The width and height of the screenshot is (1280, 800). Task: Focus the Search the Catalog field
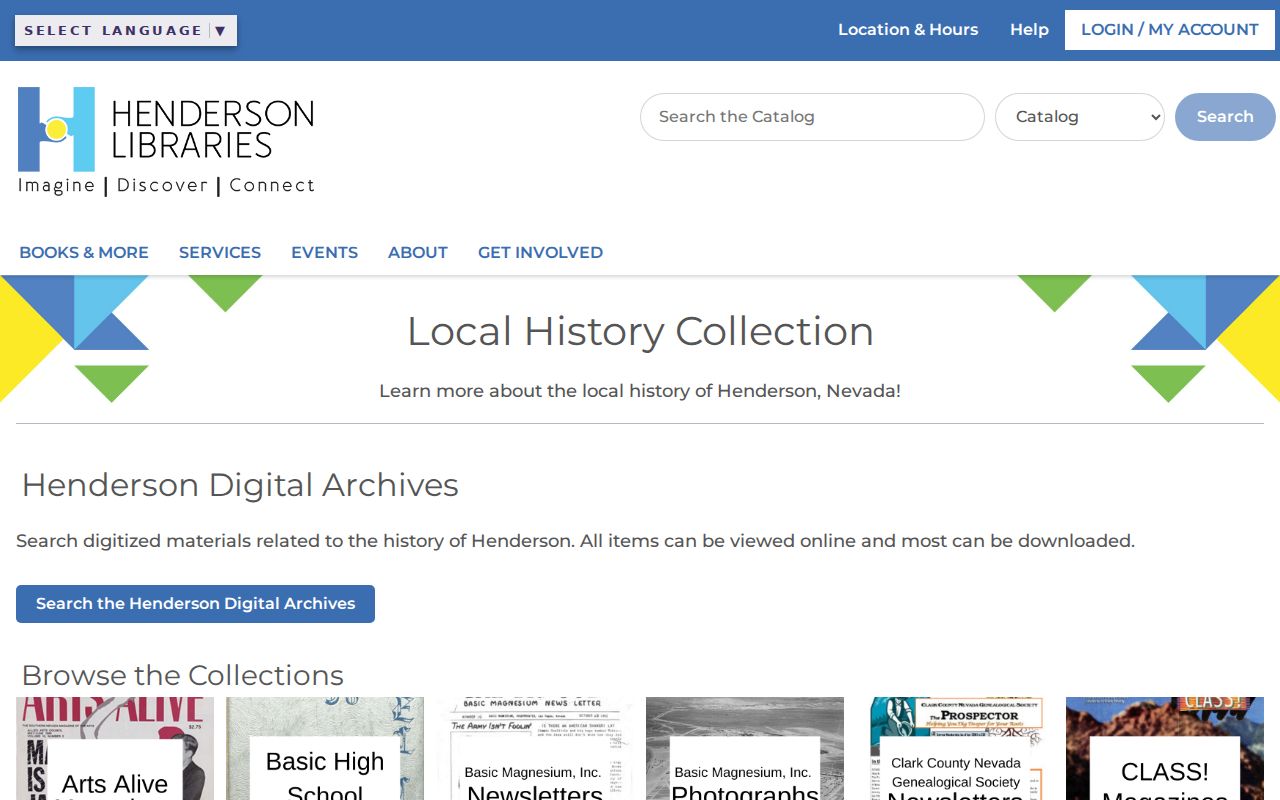812,117
